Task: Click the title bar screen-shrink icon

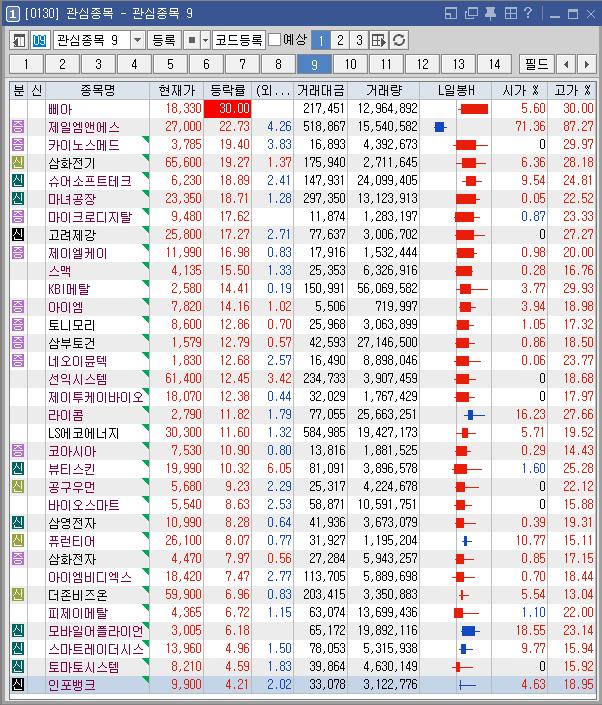Action: click(450, 13)
